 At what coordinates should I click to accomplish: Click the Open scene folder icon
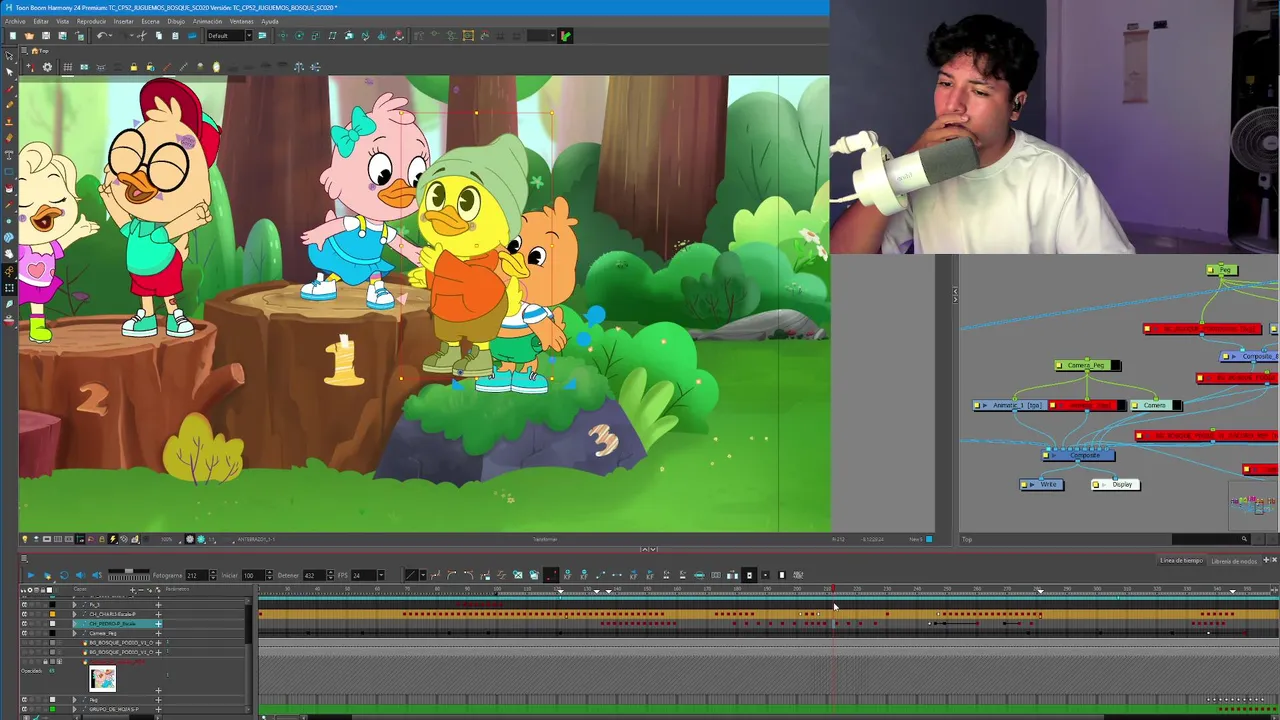29,36
